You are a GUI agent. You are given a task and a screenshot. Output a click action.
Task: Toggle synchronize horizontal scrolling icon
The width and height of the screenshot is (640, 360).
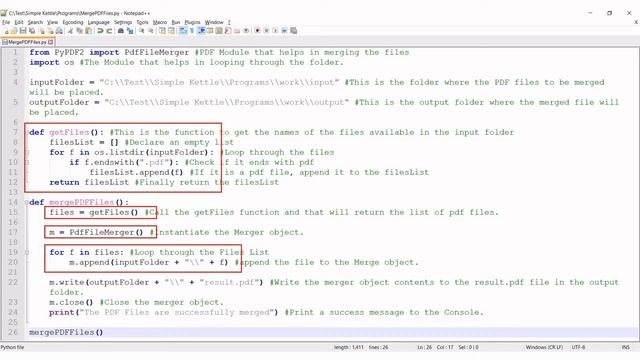click(171, 31)
